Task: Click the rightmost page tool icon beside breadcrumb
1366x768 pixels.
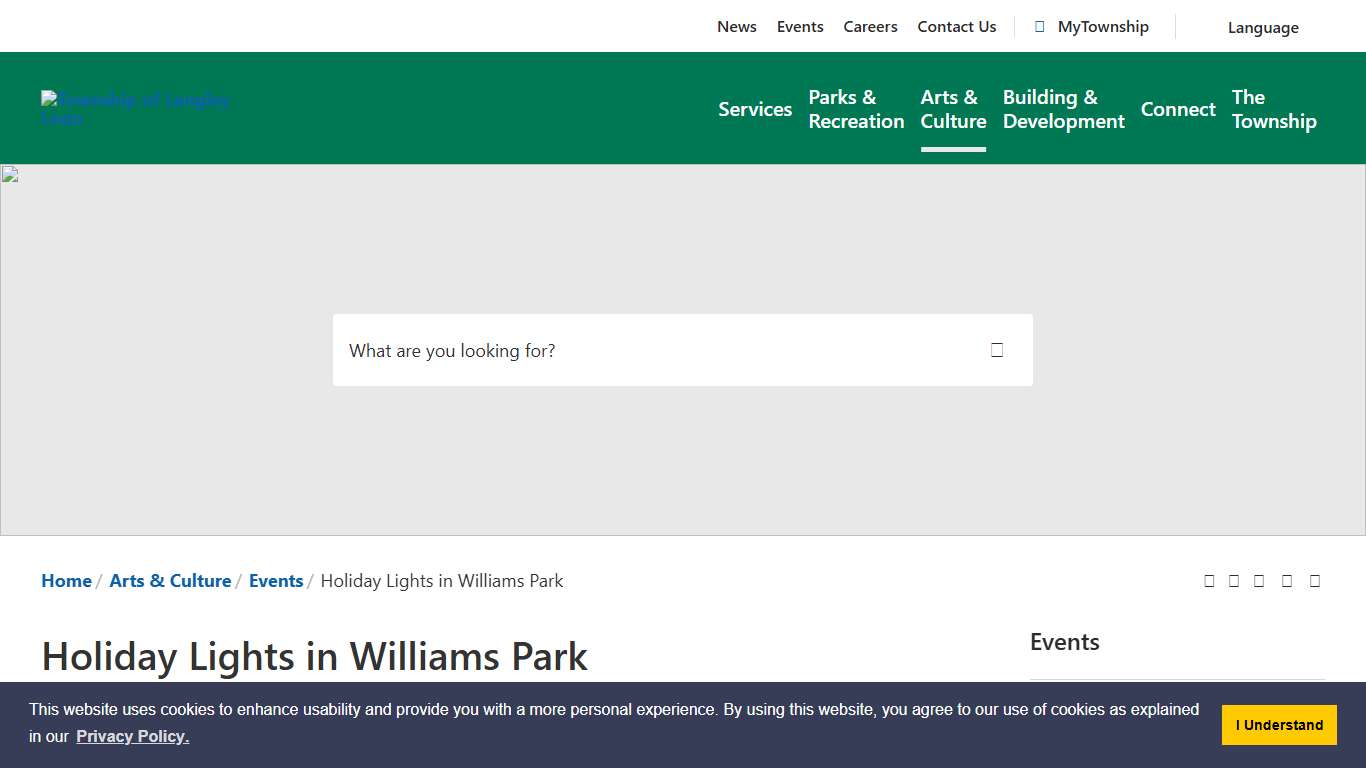Action: pos(1315,581)
